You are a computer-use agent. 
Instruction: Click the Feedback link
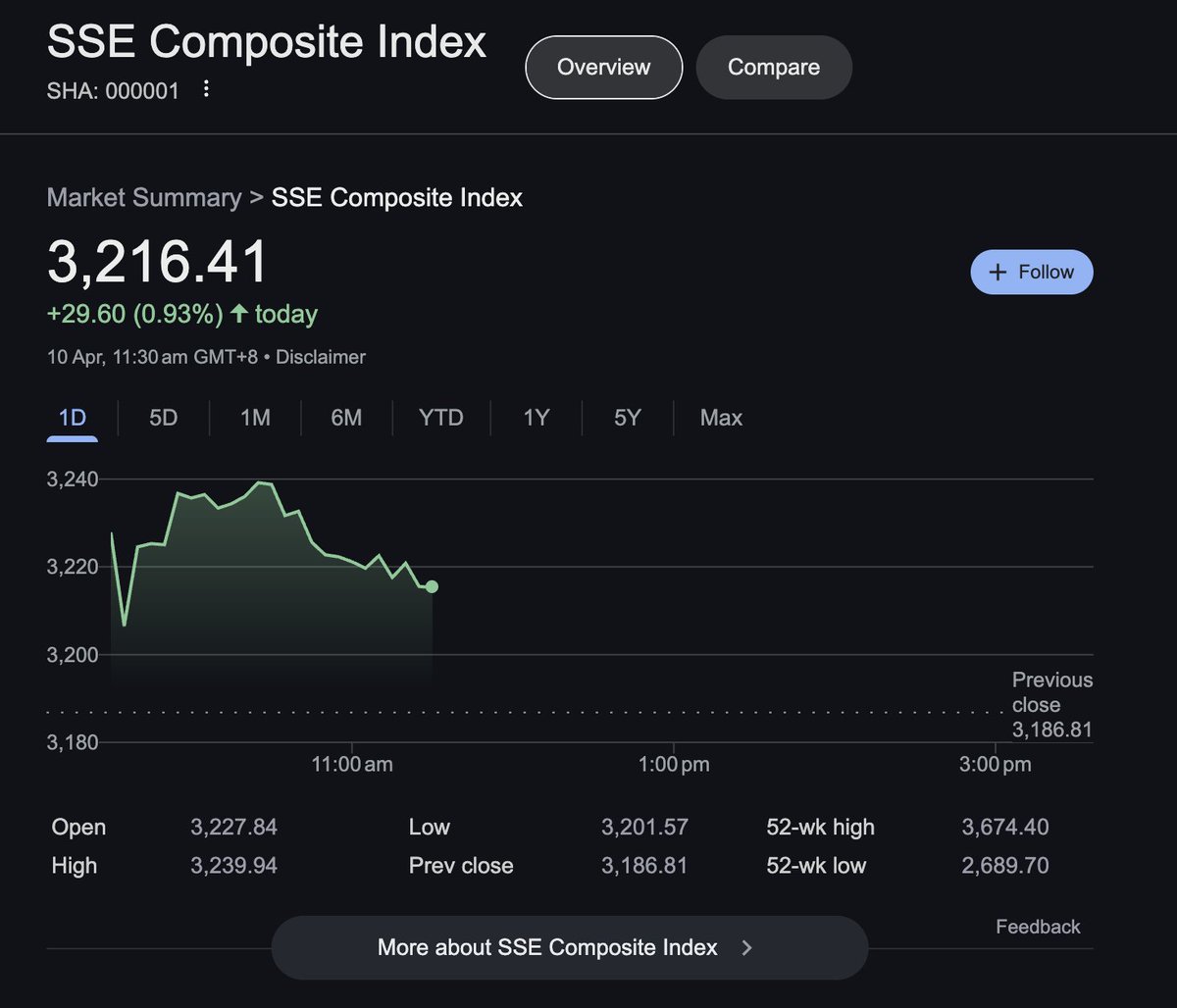coord(1038,927)
